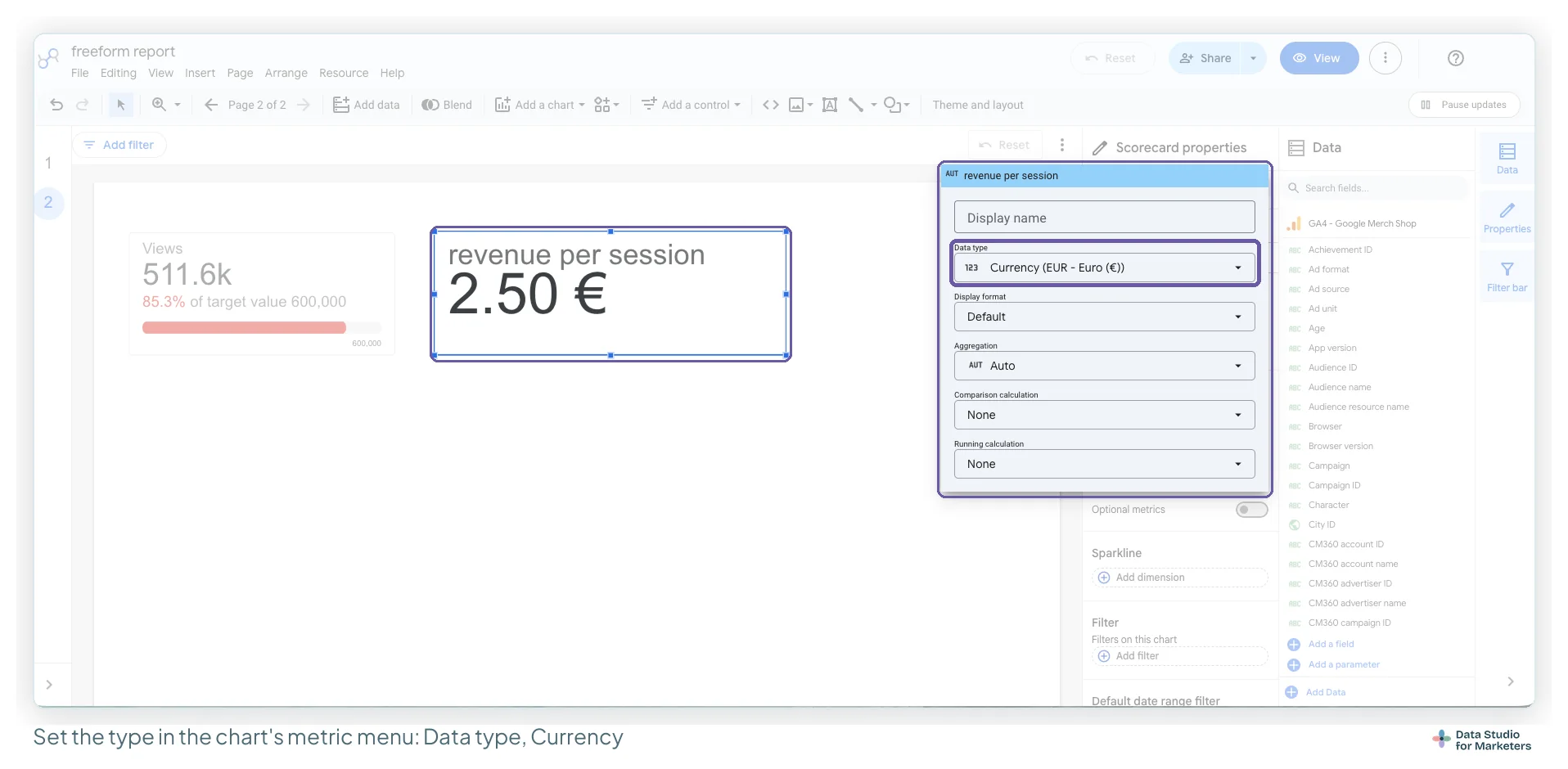Open the Insert menu
1568x769 pixels.
[200, 73]
